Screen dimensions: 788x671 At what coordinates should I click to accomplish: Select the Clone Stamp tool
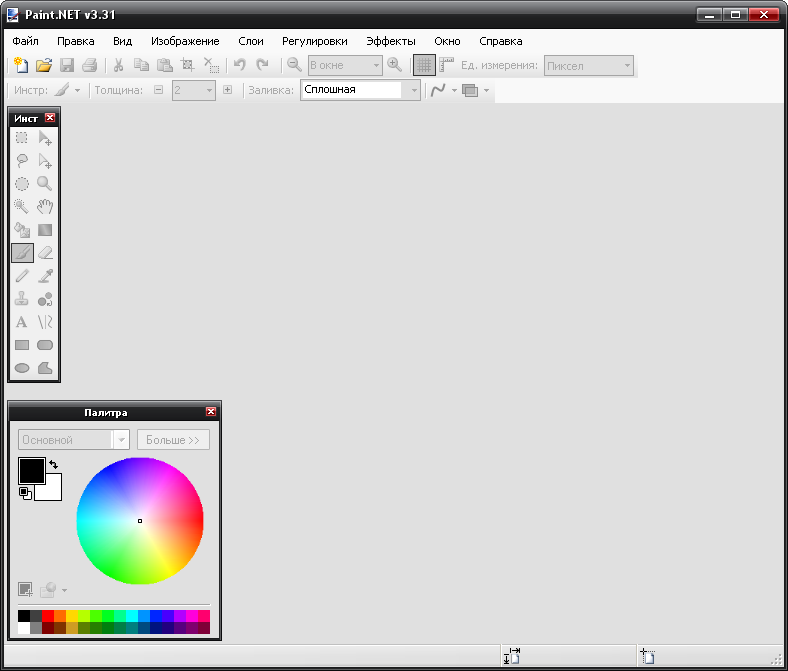pos(22,299)
